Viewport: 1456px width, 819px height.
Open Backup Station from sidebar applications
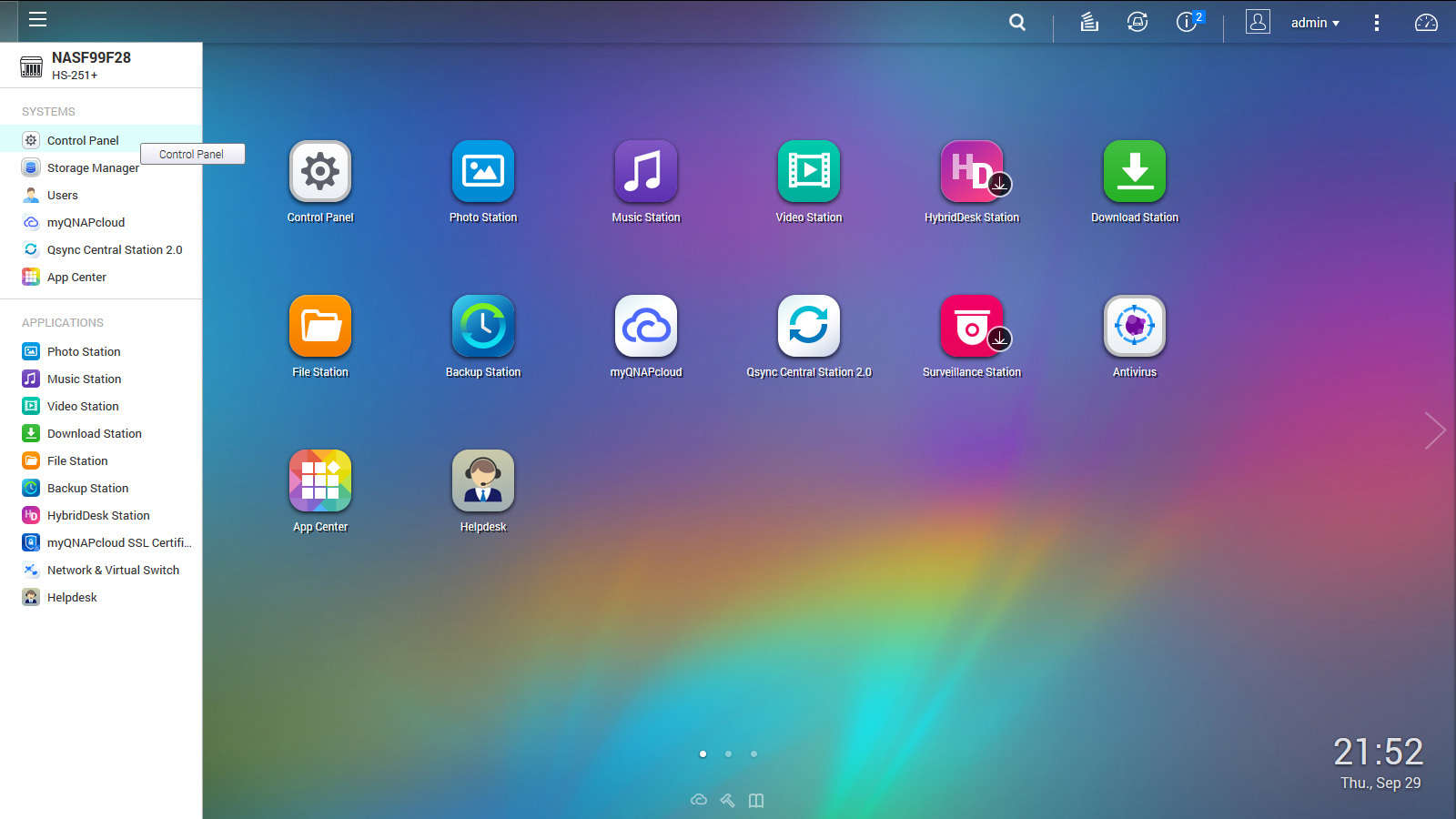pos(101,488)
